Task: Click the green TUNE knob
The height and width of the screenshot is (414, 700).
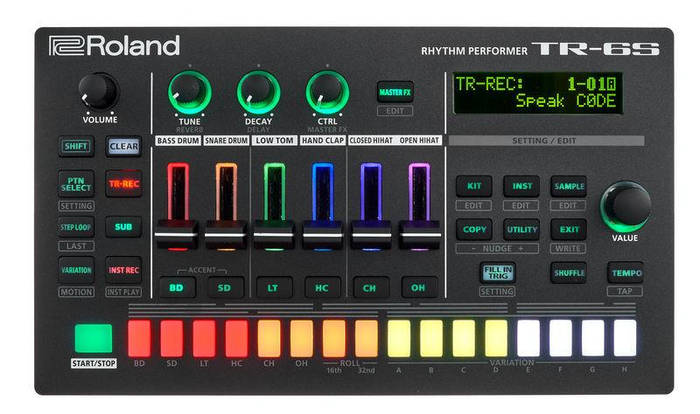Action: [x=189, y=91]
